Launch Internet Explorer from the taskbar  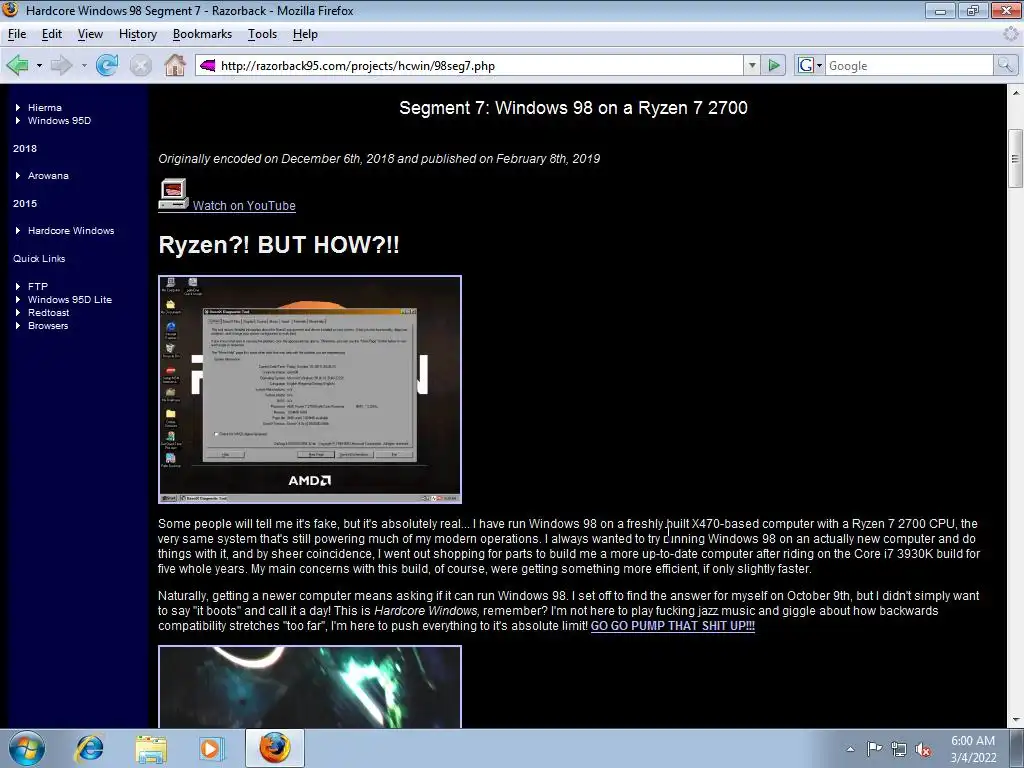tap(89, 748)
